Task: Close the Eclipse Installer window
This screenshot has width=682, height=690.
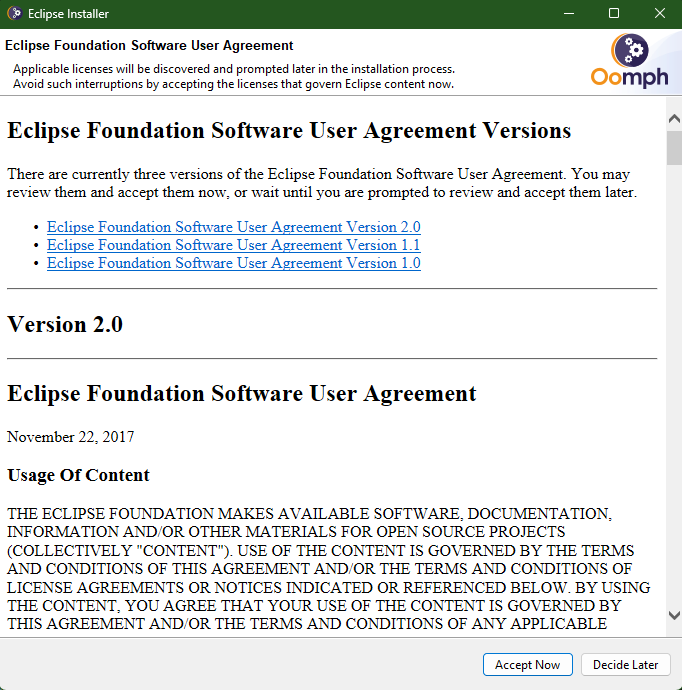Action: coord(660,14)
